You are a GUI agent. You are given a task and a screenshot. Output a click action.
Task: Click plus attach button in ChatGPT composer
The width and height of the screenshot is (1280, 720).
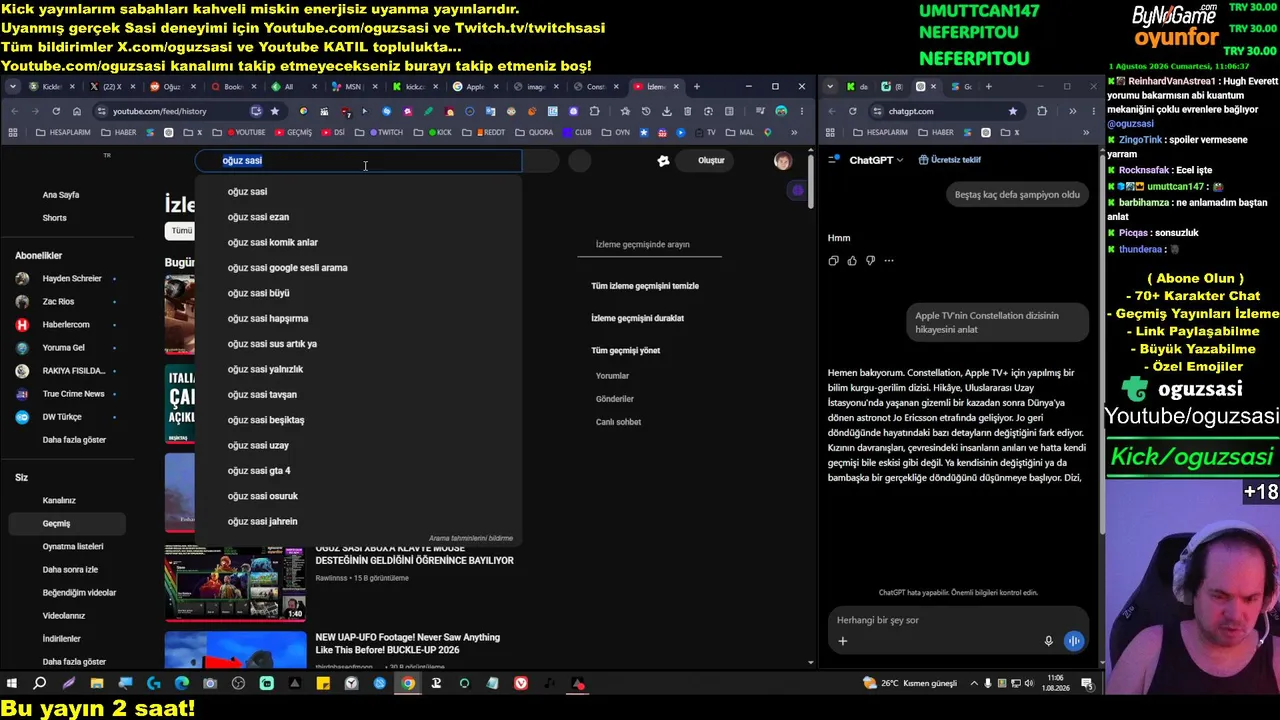(842, 641)
